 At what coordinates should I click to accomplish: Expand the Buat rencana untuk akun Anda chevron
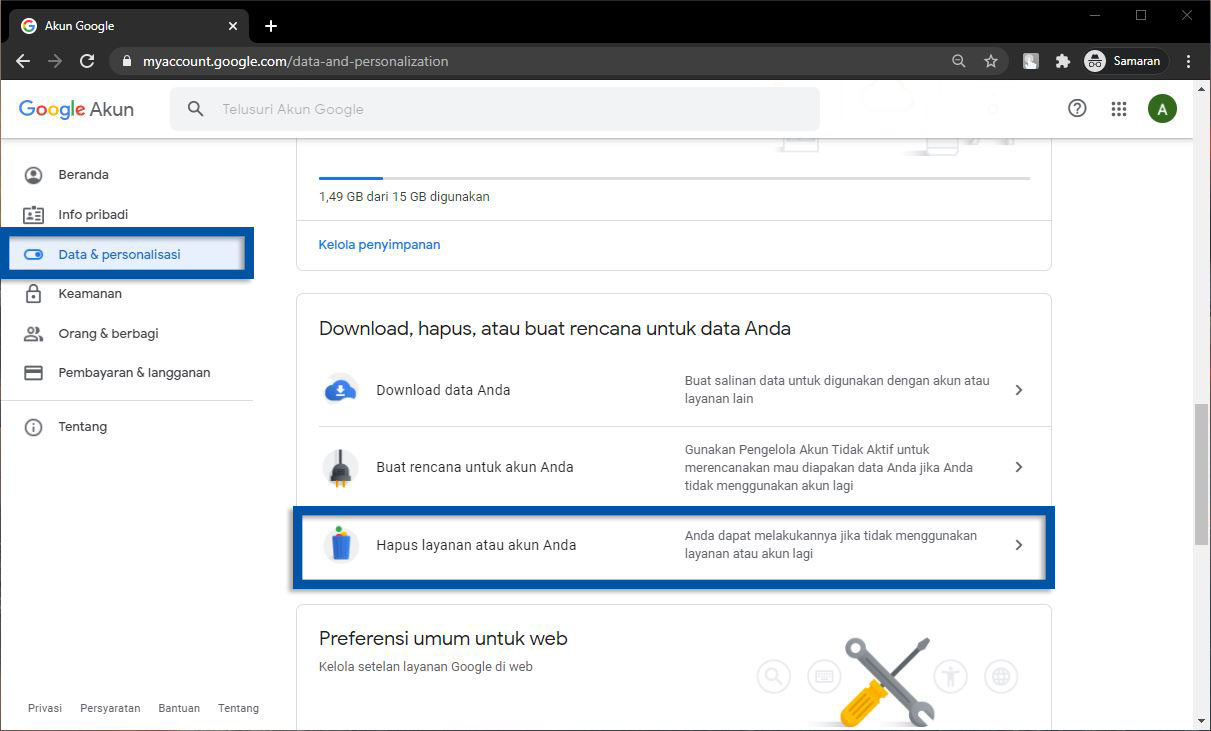1018,467
